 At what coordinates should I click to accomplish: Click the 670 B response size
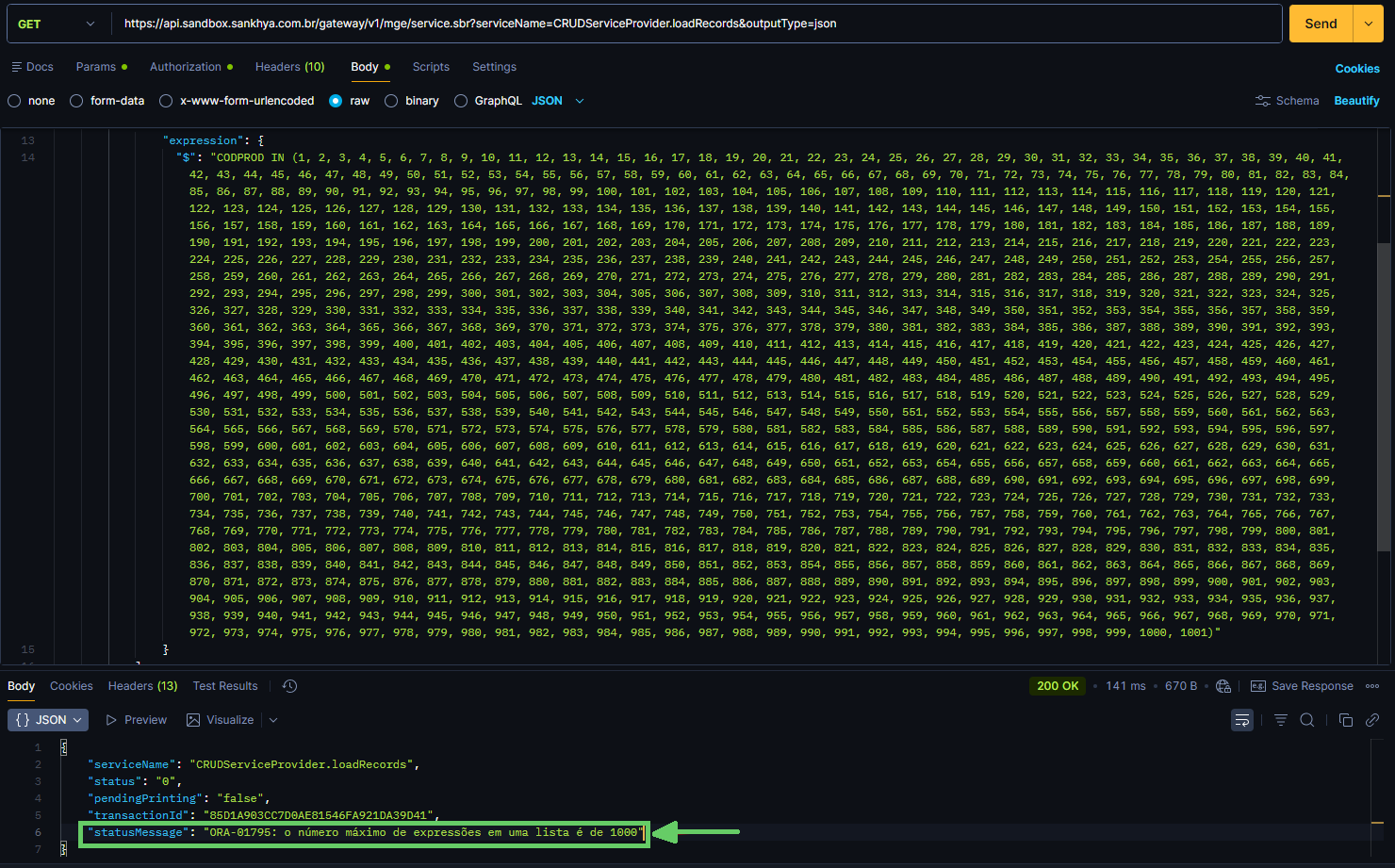[1181, 686]
